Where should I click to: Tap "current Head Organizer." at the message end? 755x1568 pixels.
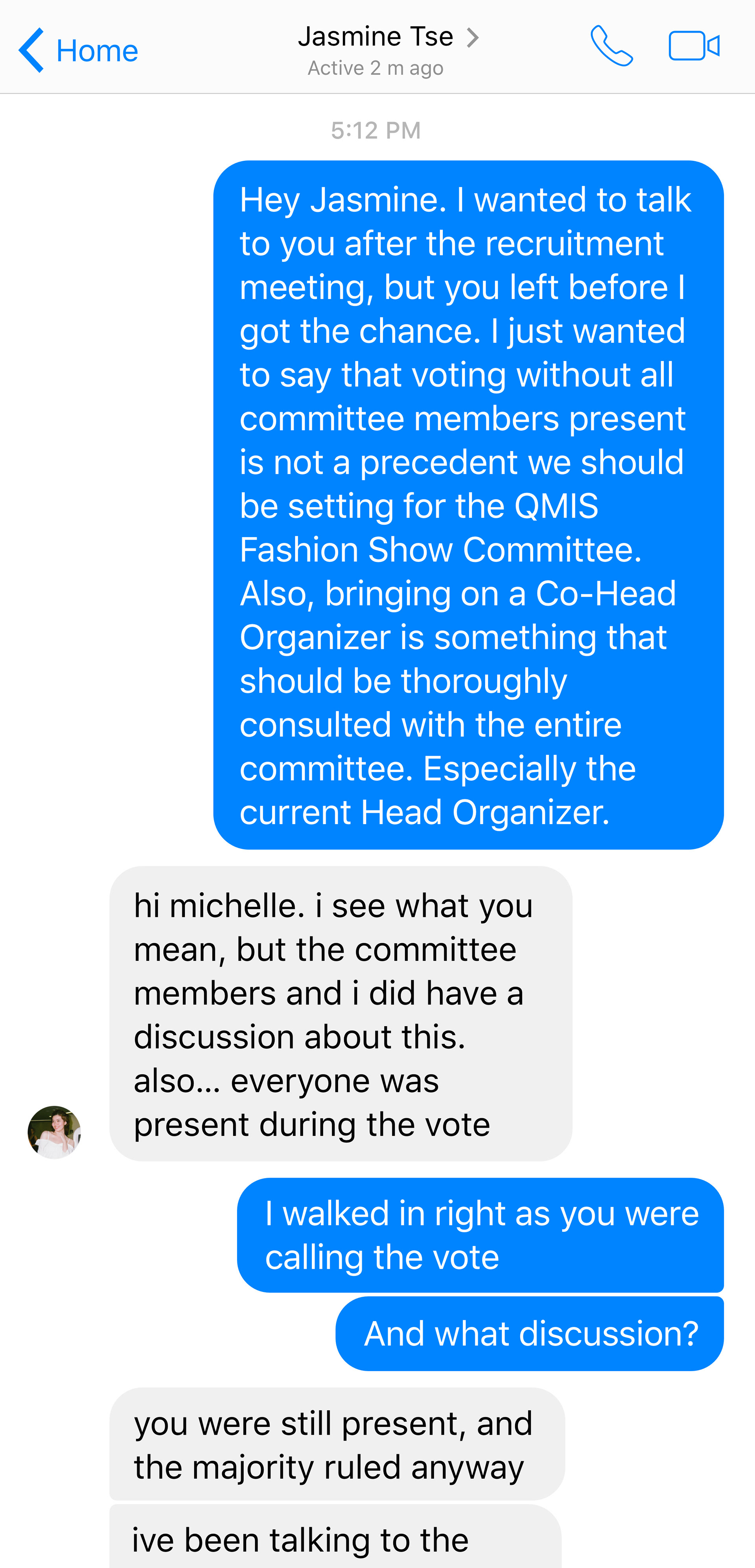coord(424,812)
